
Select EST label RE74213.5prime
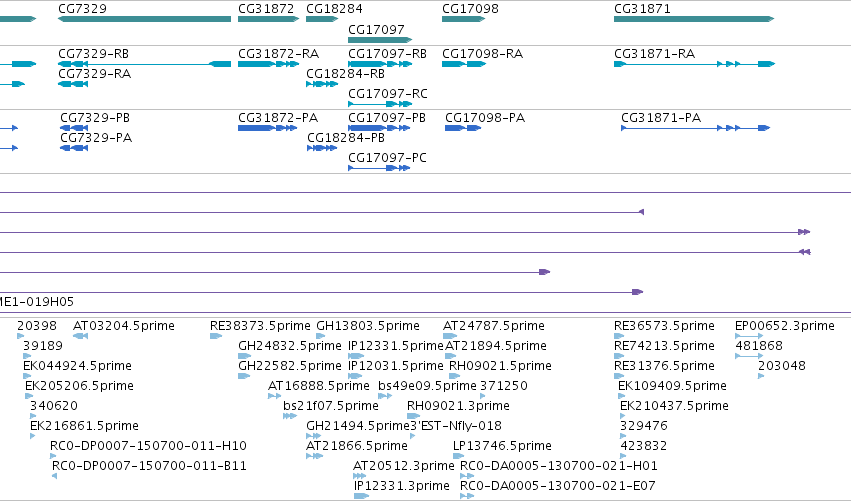664,346
